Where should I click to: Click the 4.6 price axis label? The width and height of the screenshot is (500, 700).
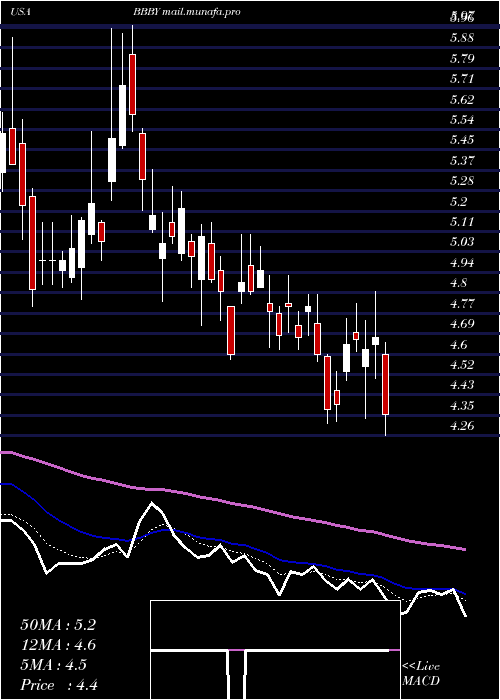click(x=458, y=344)
